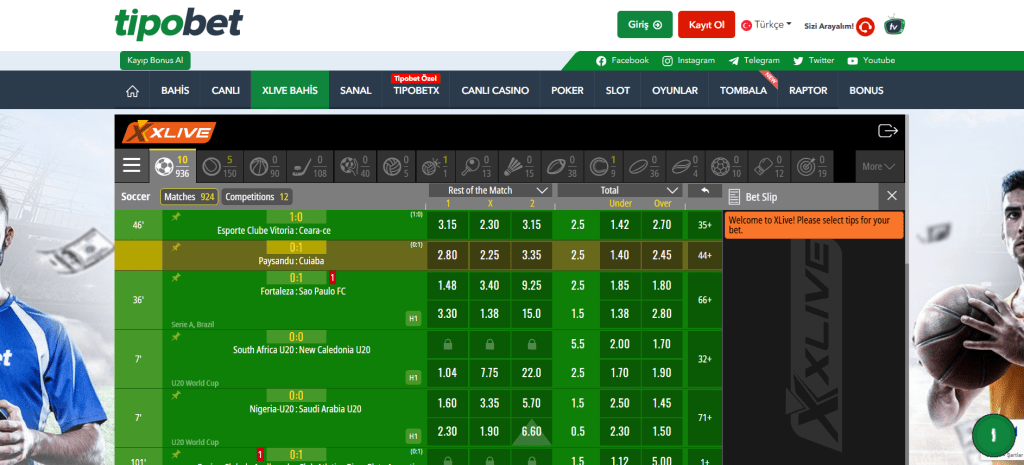1024x465 pixels.
Task: Open the TV icon in header
Action: coord(895,26)
